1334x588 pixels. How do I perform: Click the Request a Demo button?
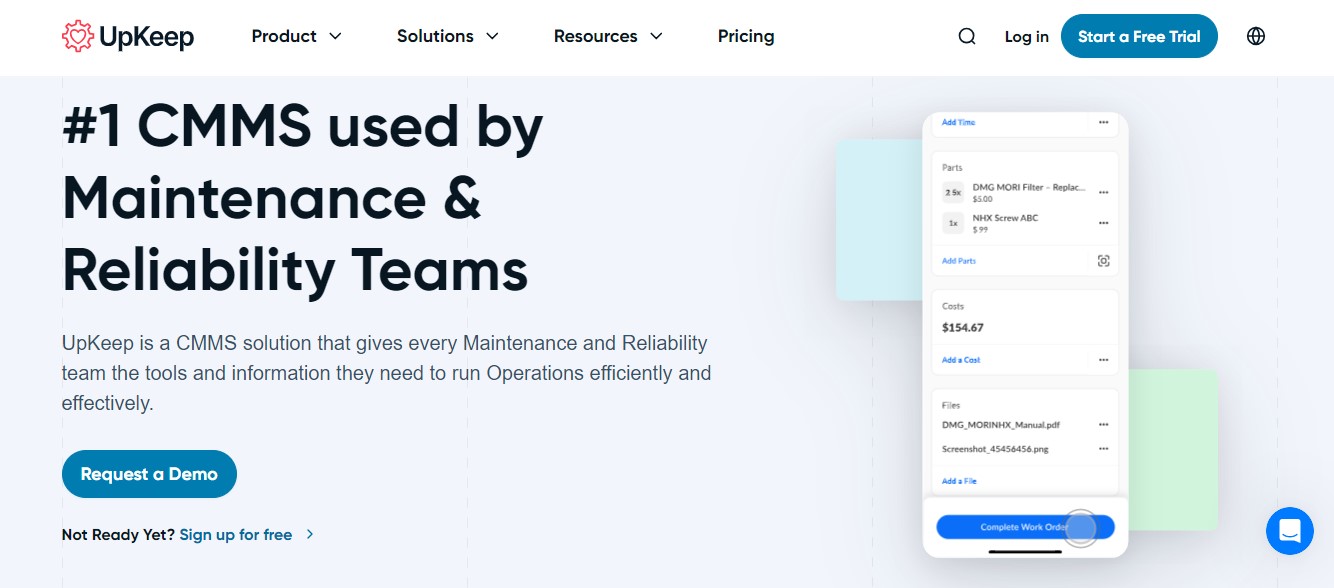149,473
